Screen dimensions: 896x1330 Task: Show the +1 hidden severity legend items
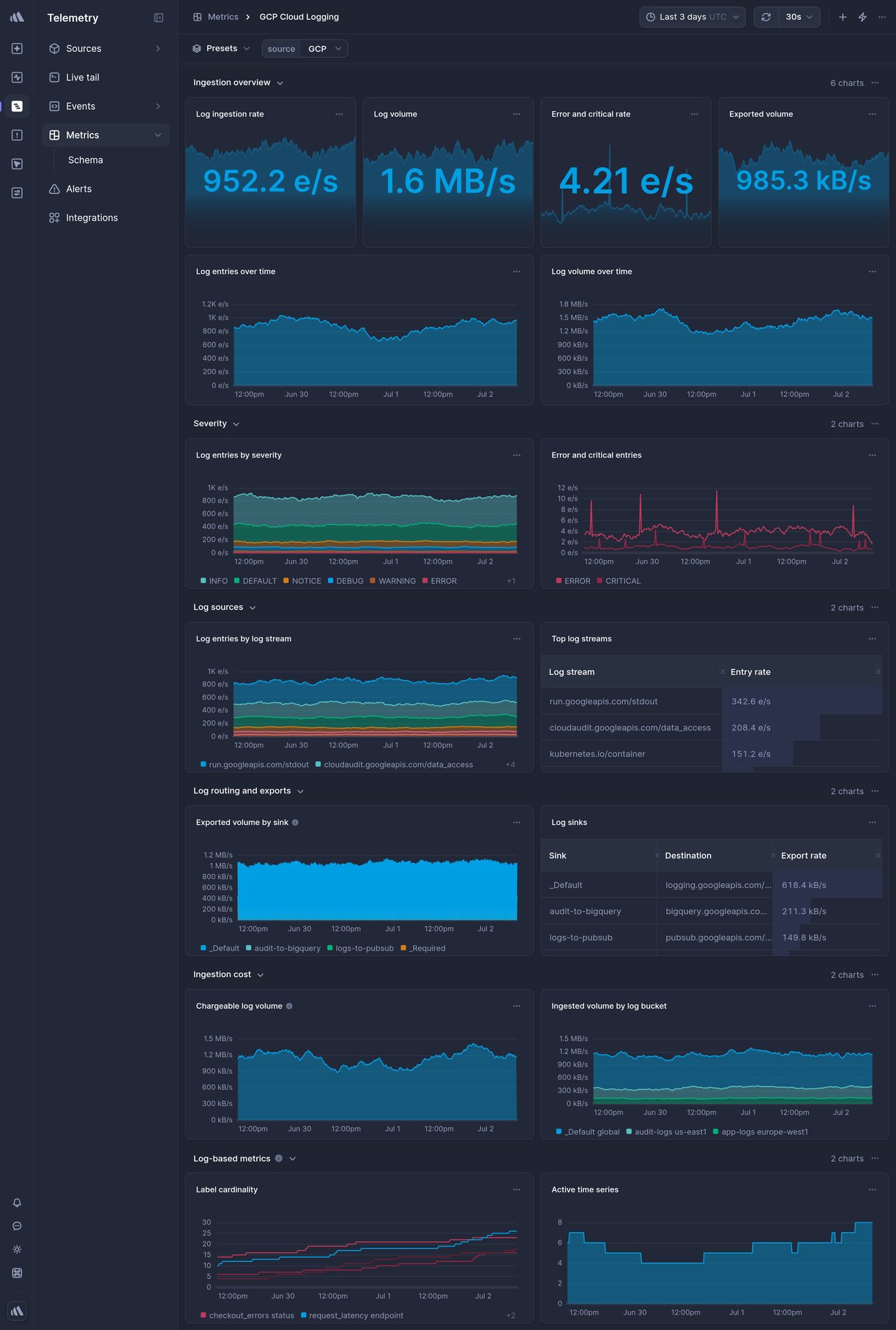(511, 581)
